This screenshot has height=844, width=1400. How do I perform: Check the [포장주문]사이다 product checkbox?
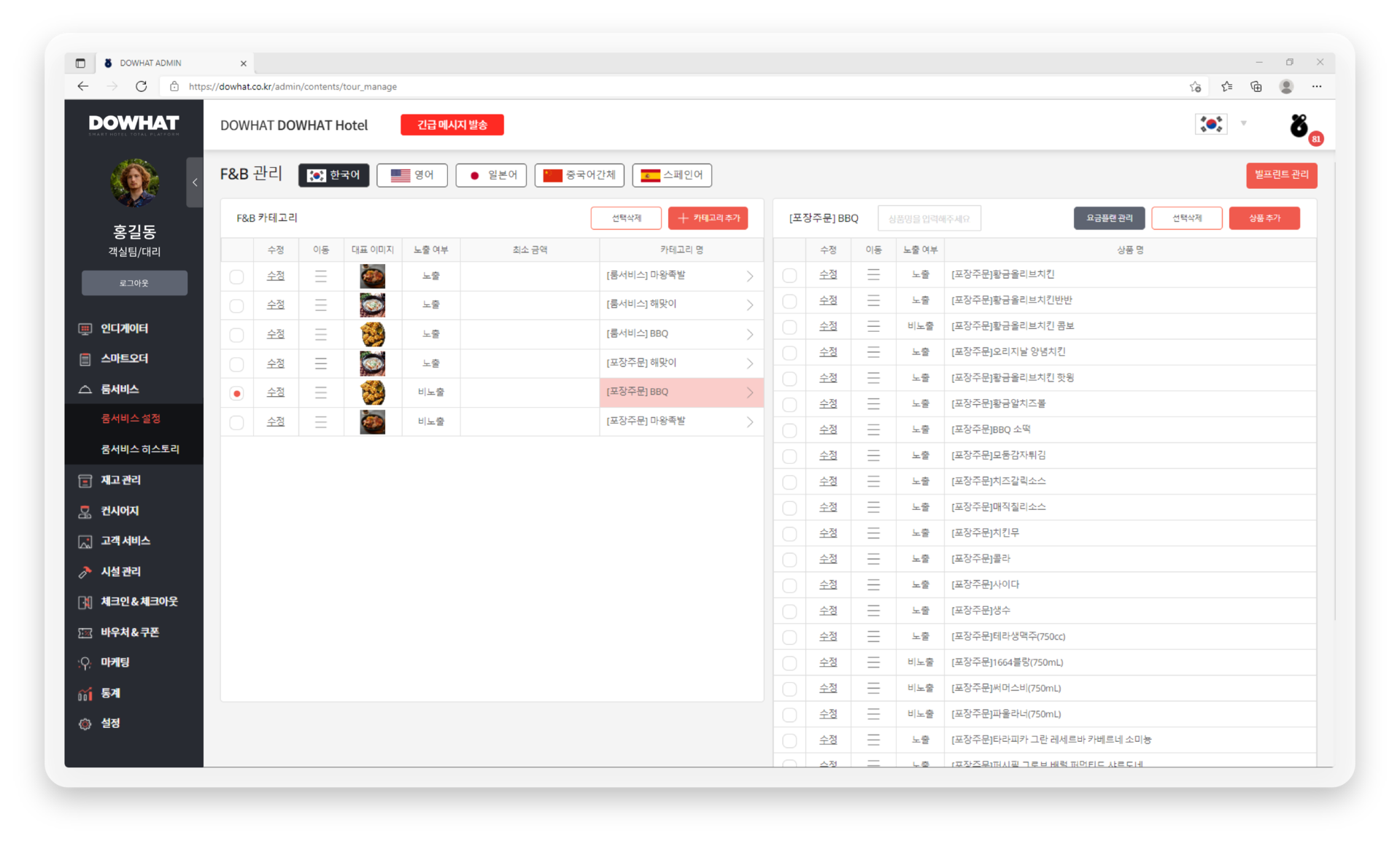[x=789, y=585]
